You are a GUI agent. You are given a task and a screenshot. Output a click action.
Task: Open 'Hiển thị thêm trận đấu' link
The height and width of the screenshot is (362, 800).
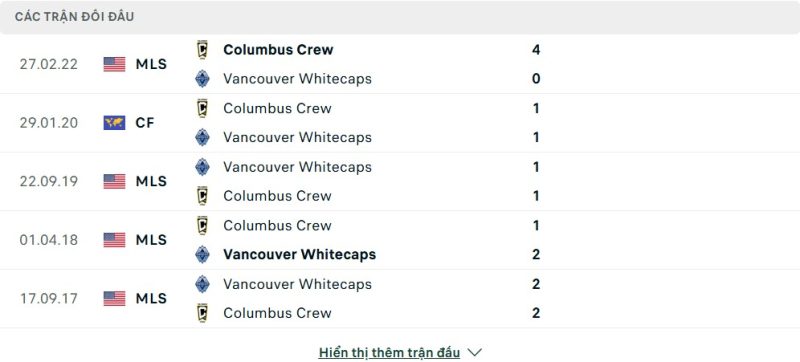pos(389,352)
